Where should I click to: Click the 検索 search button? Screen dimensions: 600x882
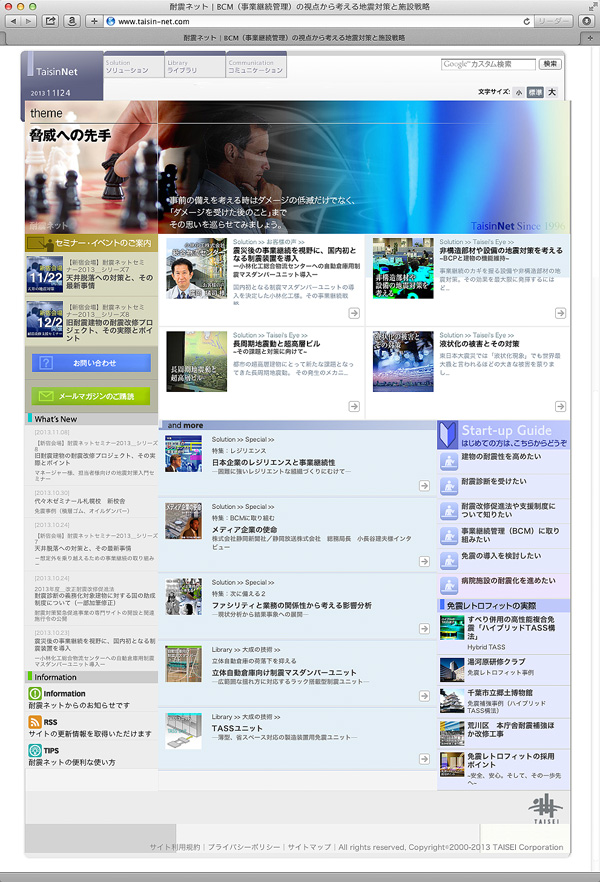click(x=550, y=64)
